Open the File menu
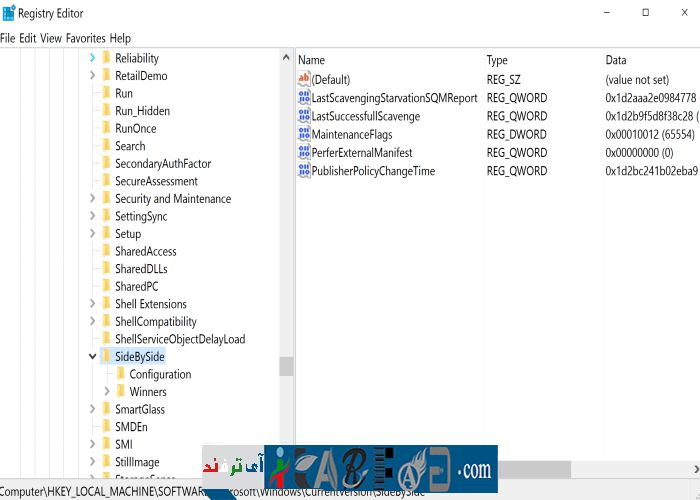Screen dimensions: 700x500 (x=8, y=38)
